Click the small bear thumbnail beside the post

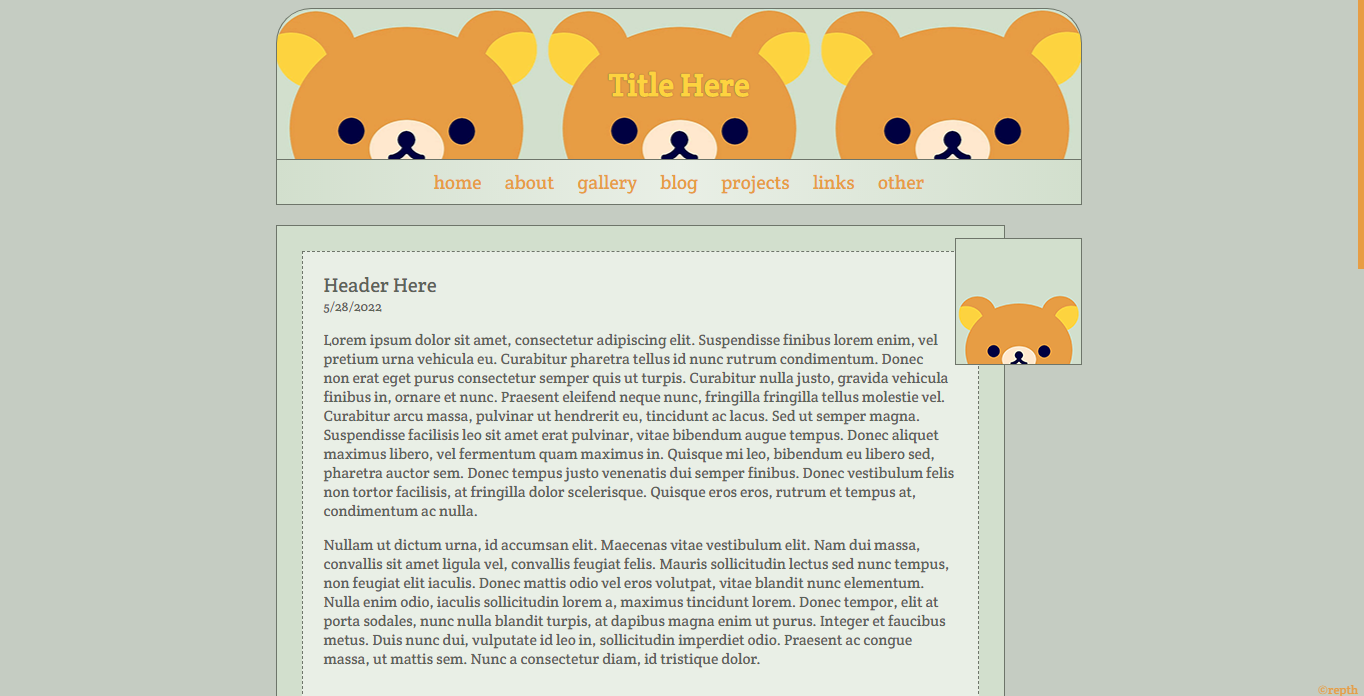1018,302
